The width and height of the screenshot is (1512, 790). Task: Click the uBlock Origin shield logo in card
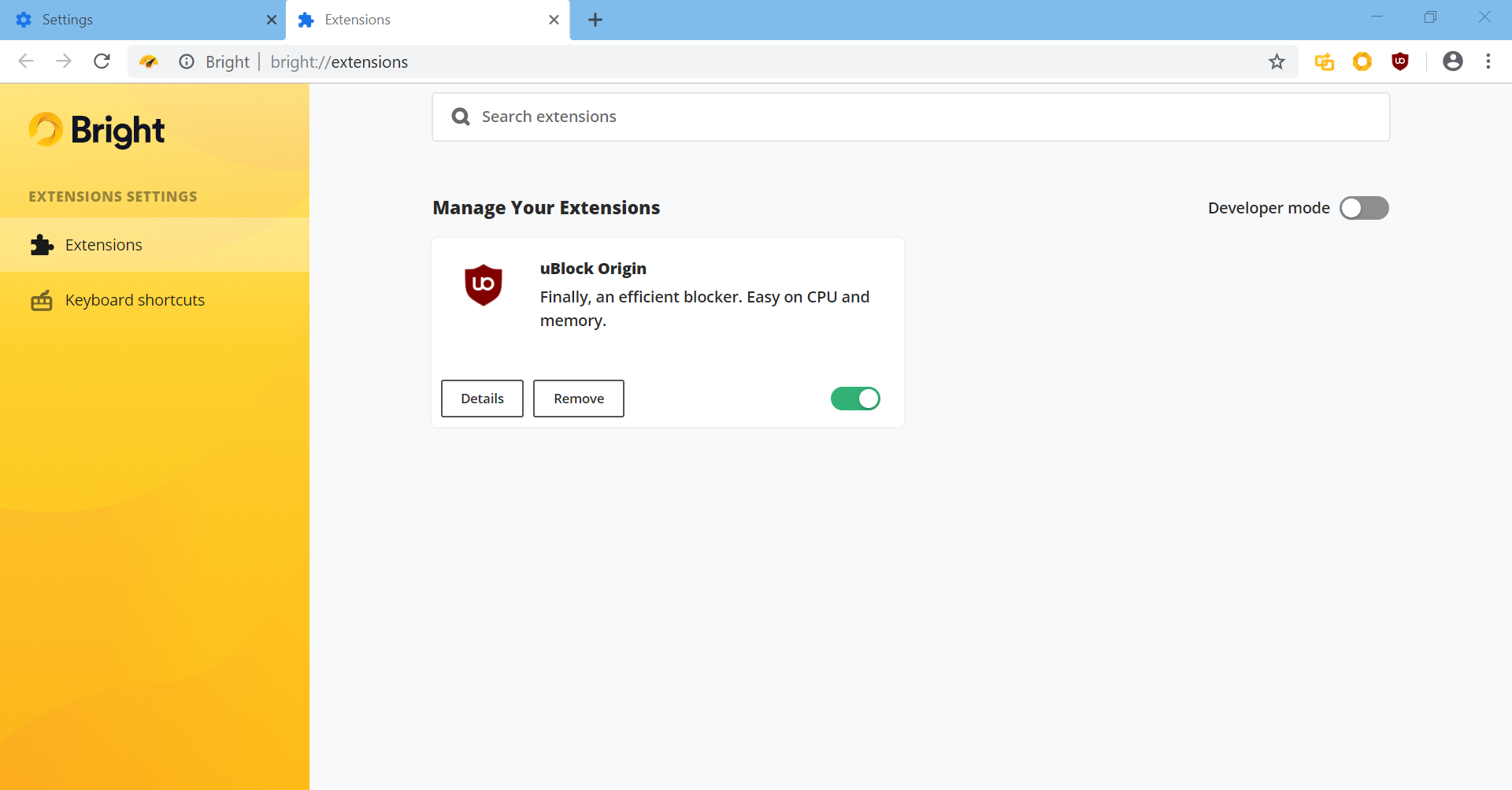[484, 284]
